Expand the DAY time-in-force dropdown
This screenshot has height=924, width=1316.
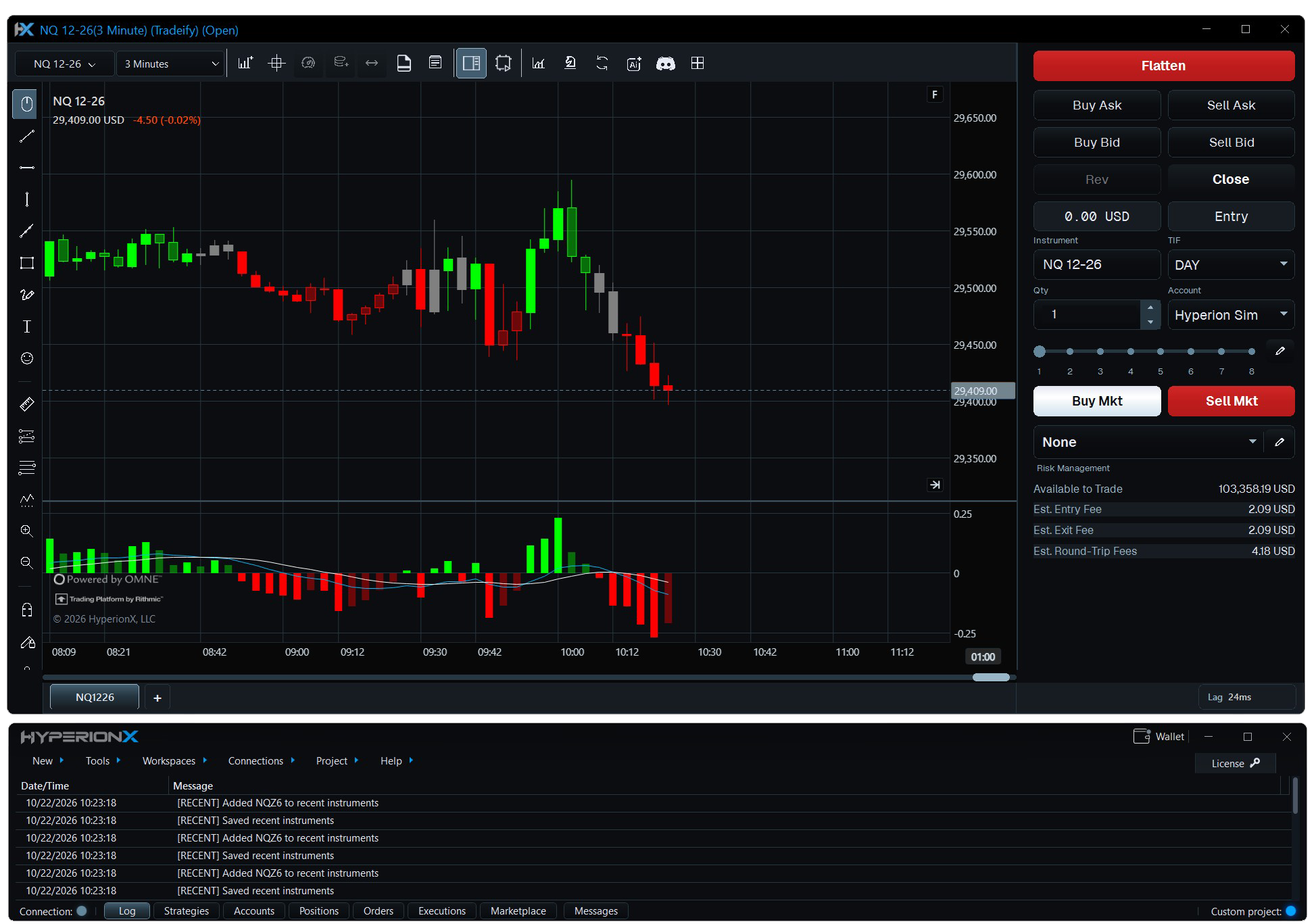tap(1231, 264)
